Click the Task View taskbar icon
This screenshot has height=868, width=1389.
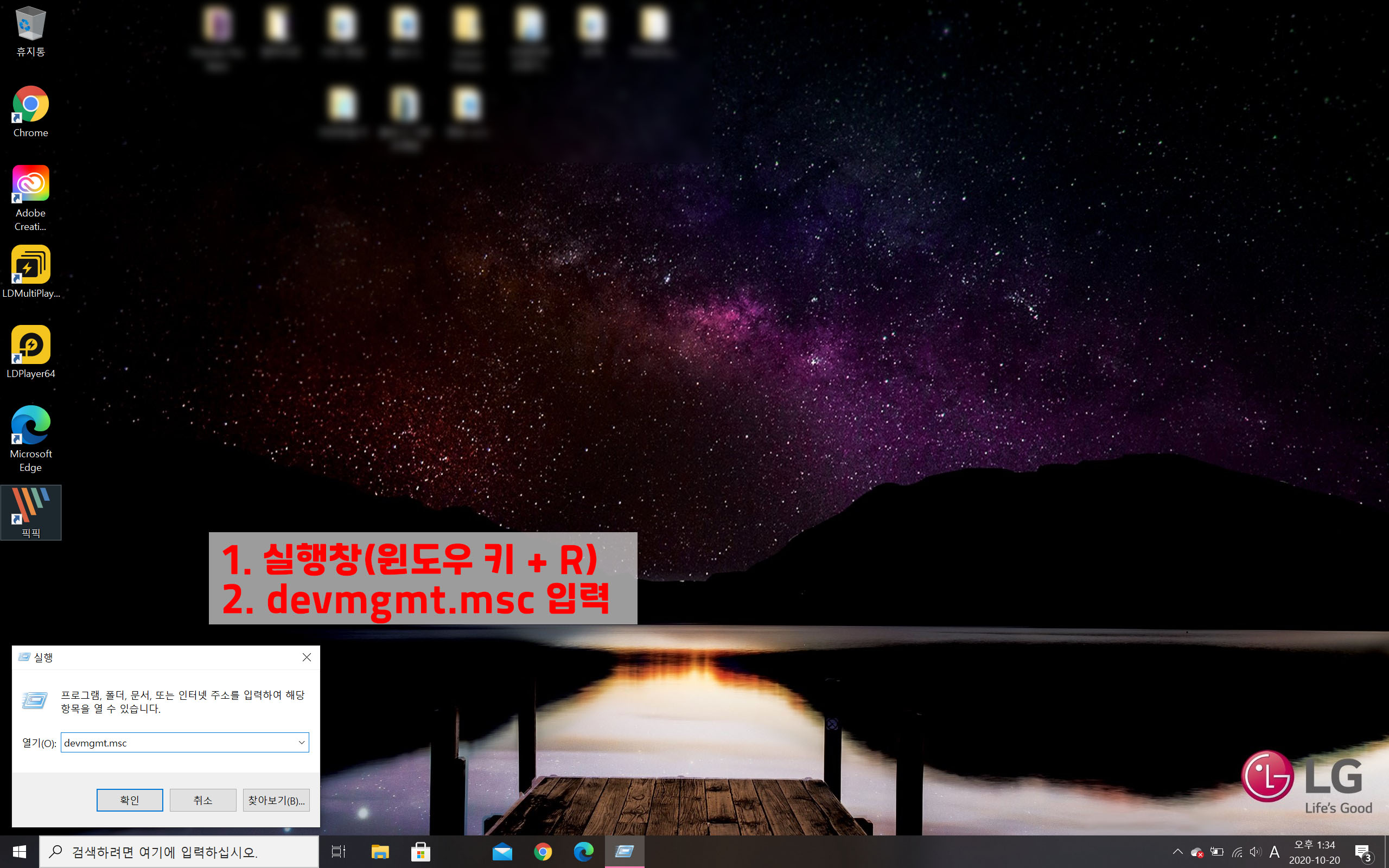tap(338, 852)
